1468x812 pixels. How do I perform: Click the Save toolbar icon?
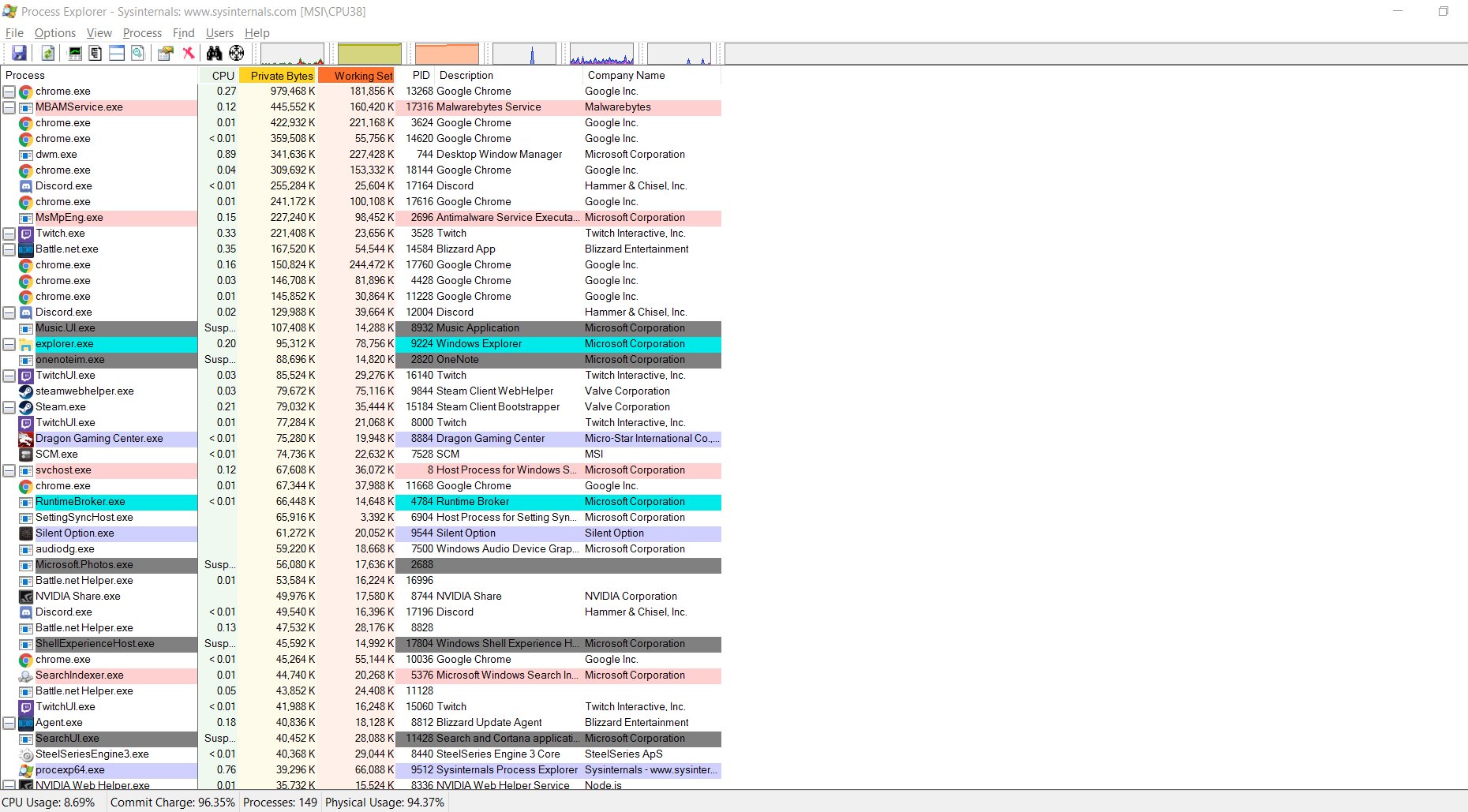[x=20, y=53]
